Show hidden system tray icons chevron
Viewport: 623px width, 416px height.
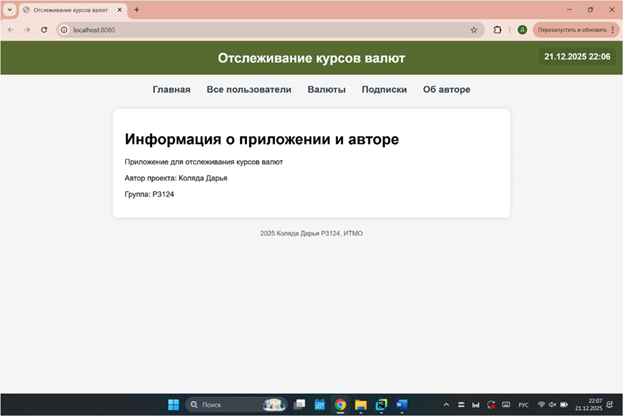click(x=446, y=405)
